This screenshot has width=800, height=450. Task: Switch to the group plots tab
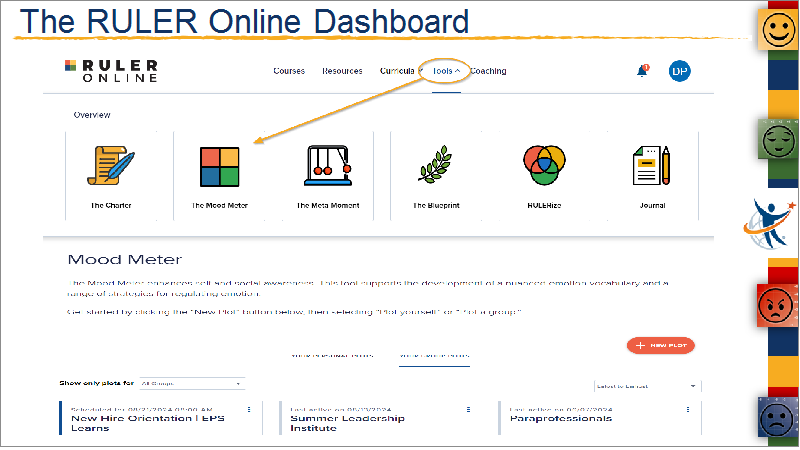pyautogui.click(x=434, y=356)
